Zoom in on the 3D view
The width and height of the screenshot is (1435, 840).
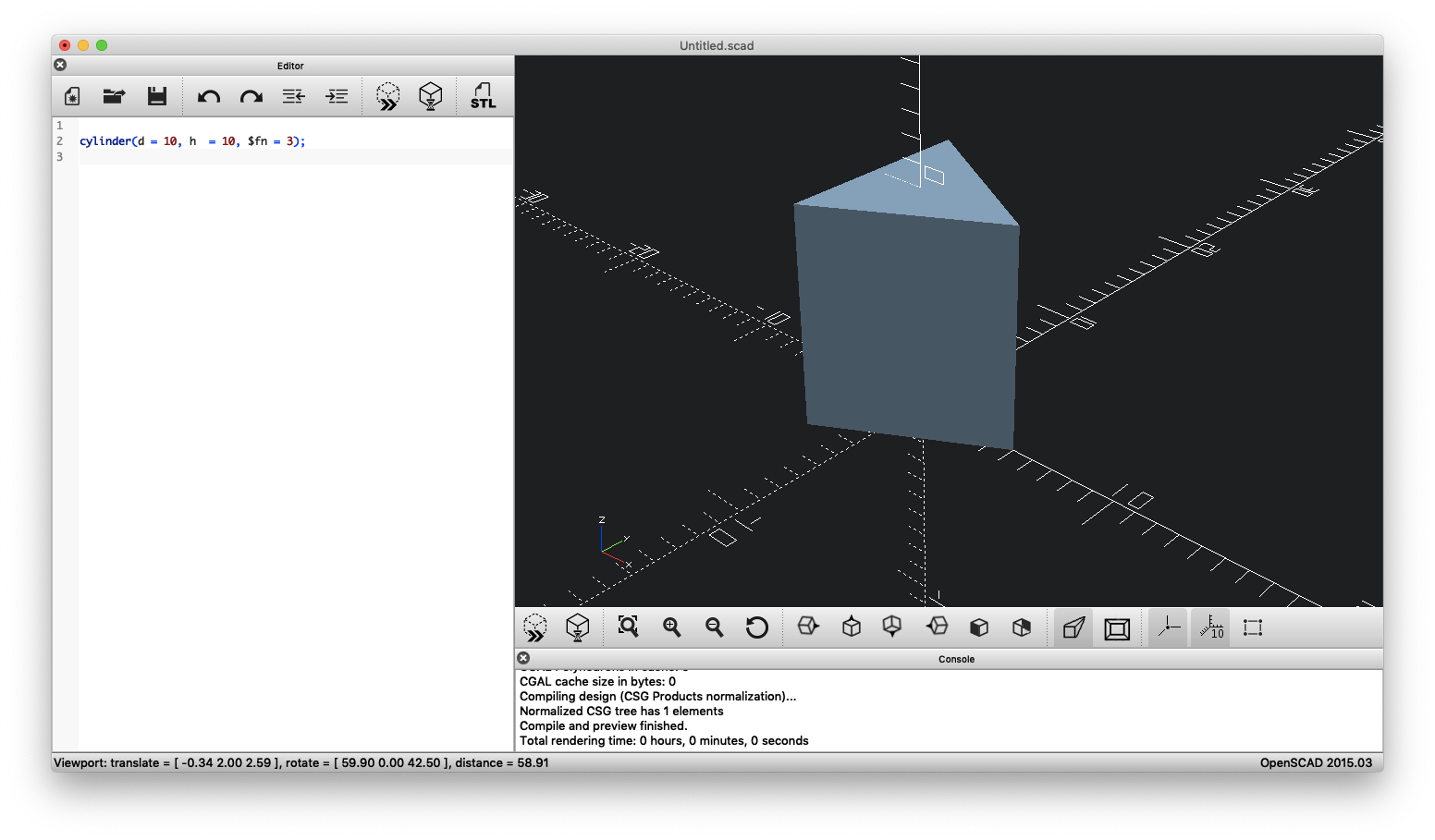671,627
